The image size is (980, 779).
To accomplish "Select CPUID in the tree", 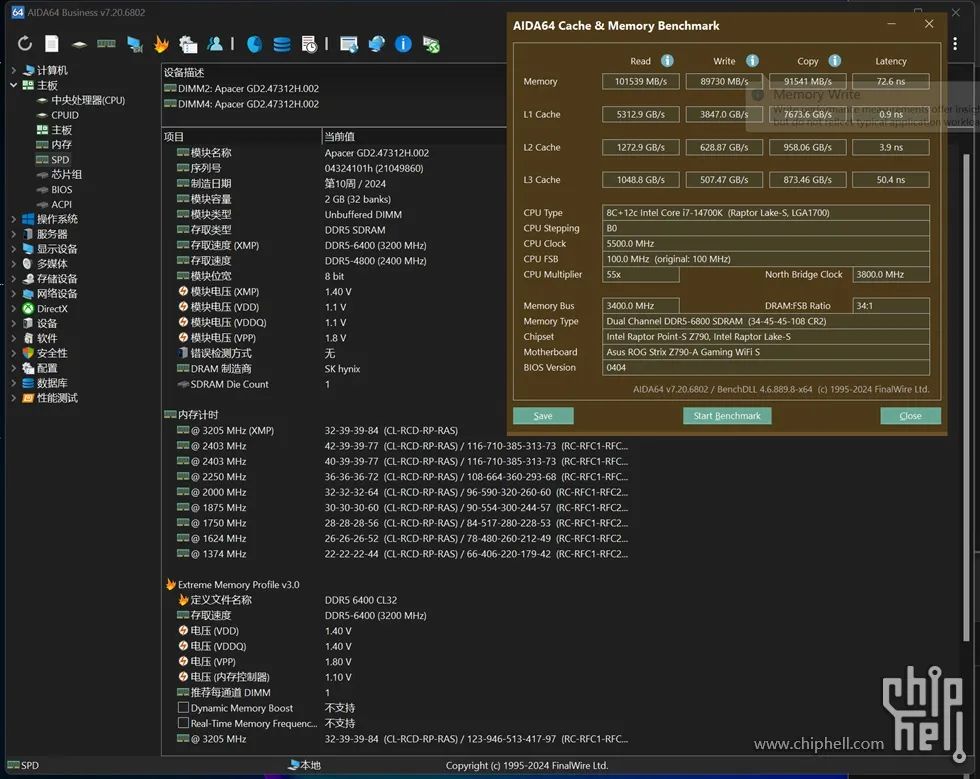I will 64,115.
